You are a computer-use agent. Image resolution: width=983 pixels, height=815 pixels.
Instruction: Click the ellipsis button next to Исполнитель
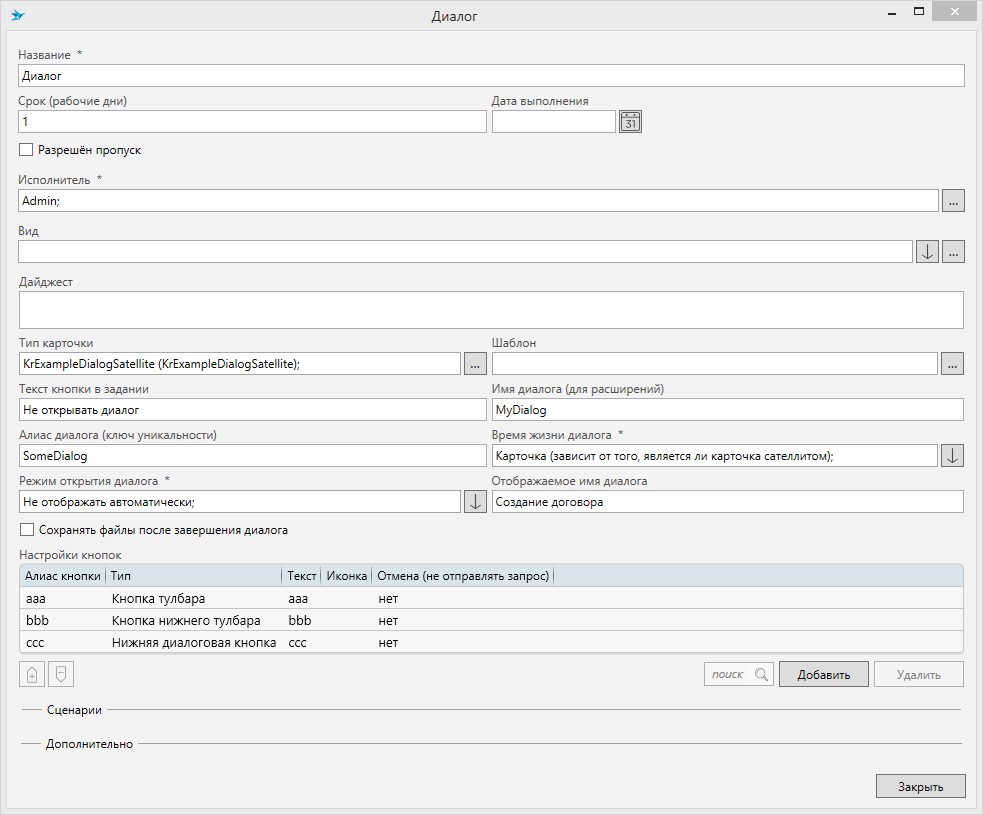(953, 201)
